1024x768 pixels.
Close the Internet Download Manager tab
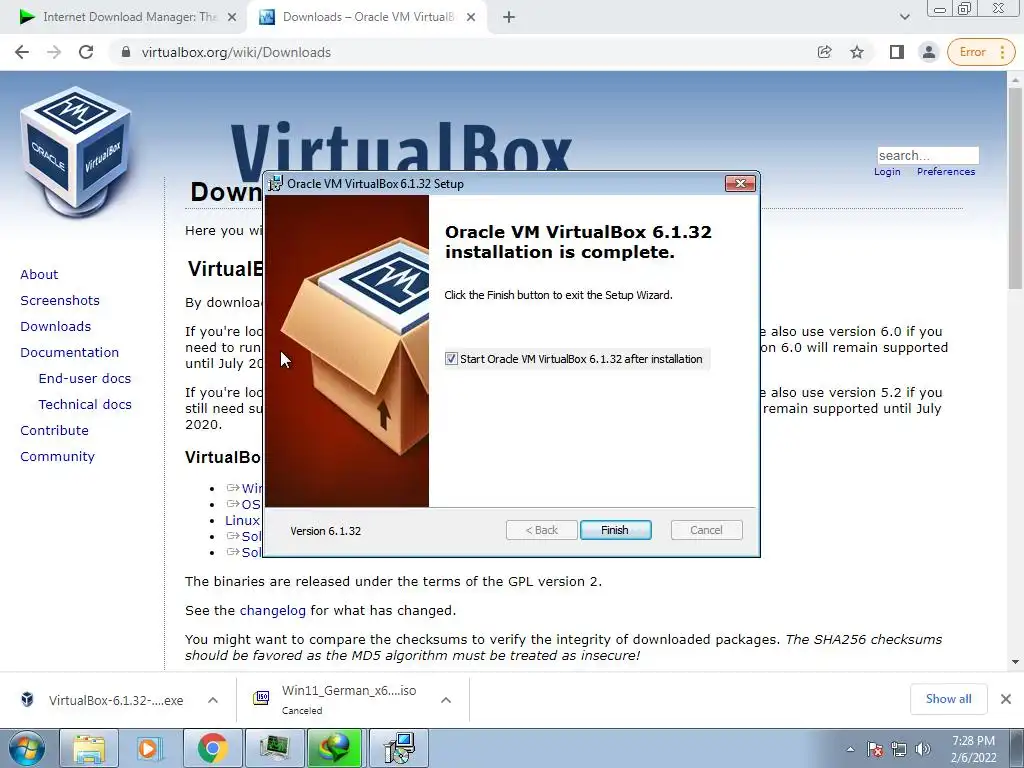(232, 17)
